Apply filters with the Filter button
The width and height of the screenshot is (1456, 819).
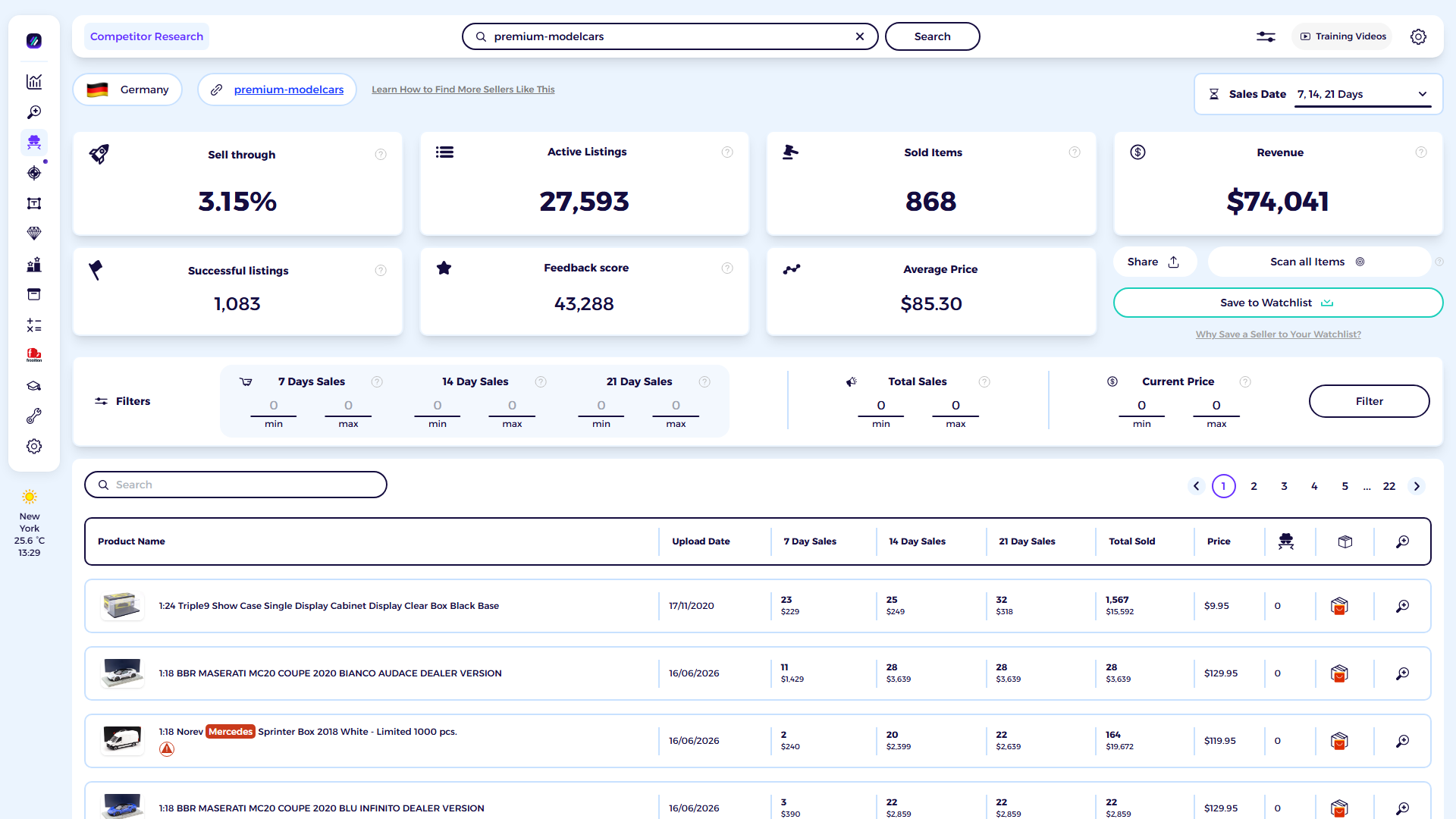point(1369,401)
